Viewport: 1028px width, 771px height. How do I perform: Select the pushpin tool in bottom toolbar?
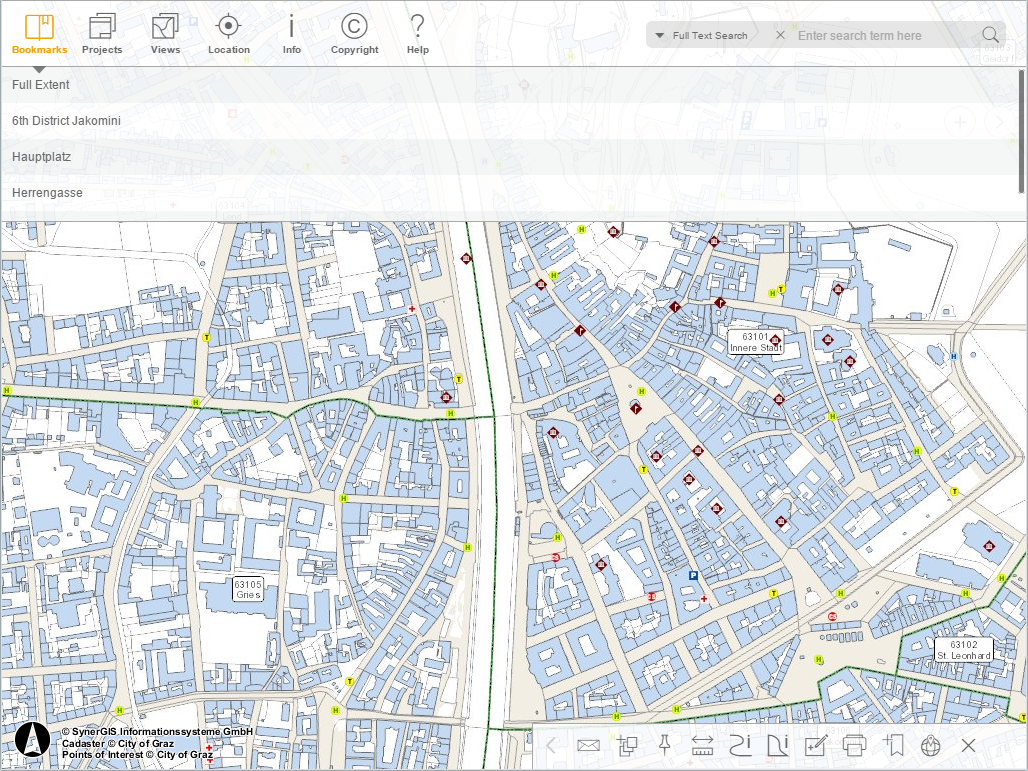(x=664, y=745)
